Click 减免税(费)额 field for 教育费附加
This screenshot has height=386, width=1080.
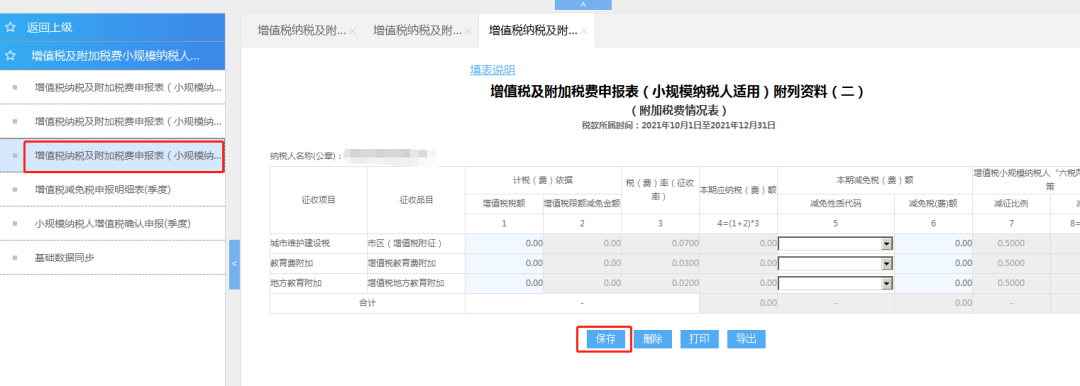933,263
